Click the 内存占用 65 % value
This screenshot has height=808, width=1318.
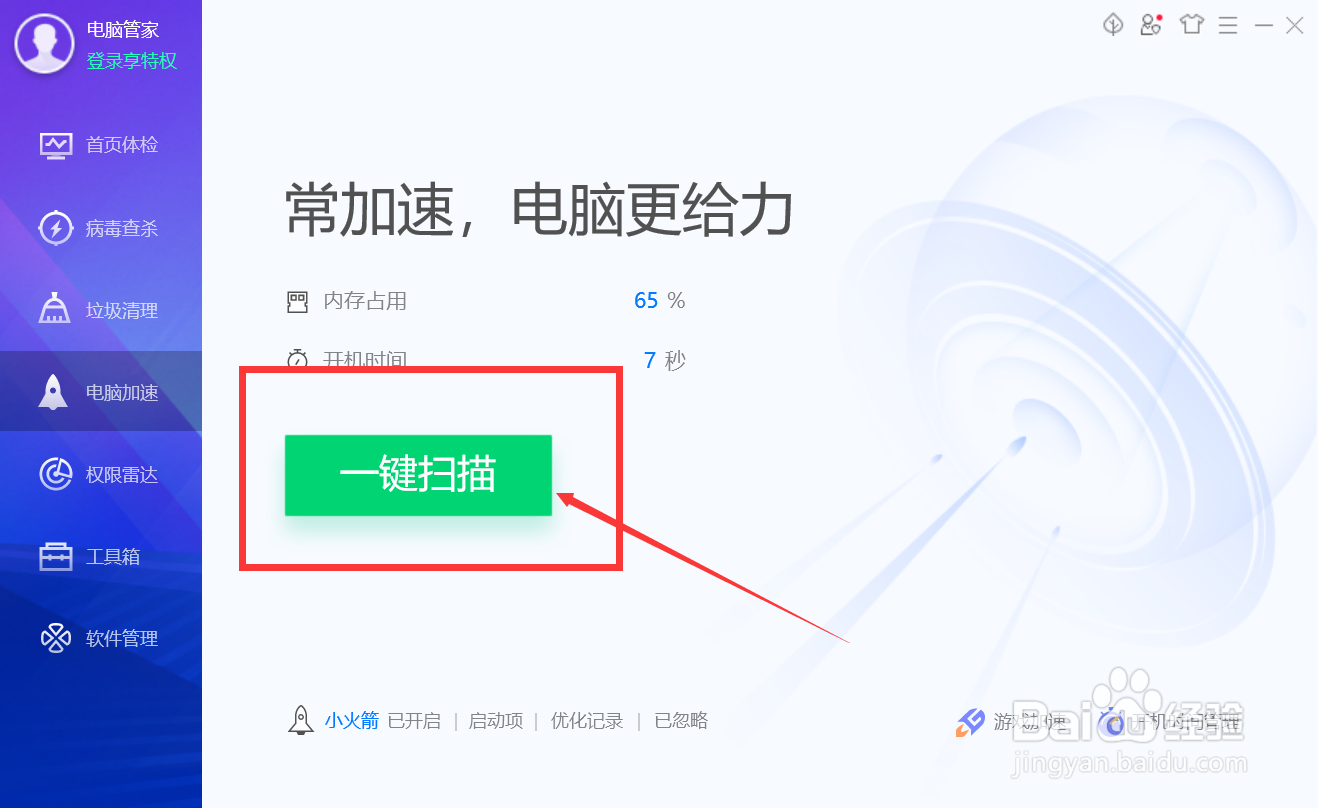(x=659, y=300)
